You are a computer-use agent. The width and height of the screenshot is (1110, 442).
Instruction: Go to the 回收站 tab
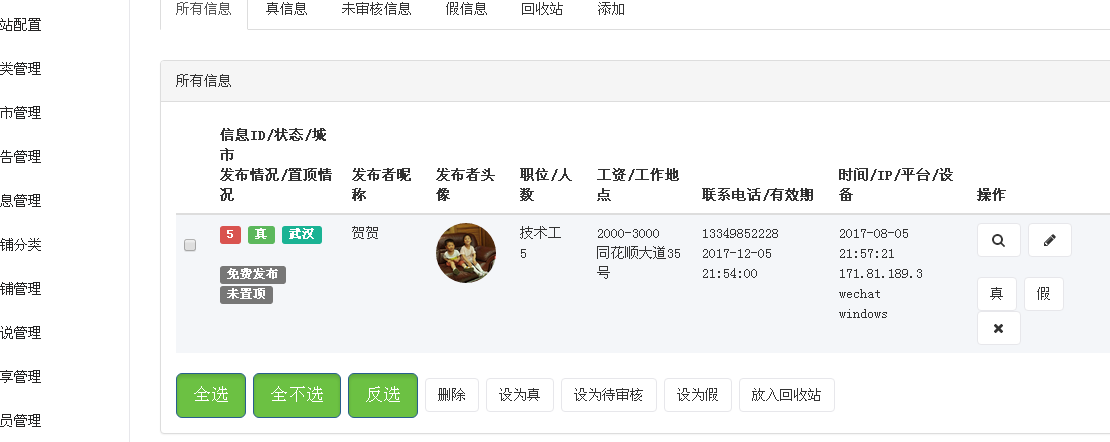point(542,10)
